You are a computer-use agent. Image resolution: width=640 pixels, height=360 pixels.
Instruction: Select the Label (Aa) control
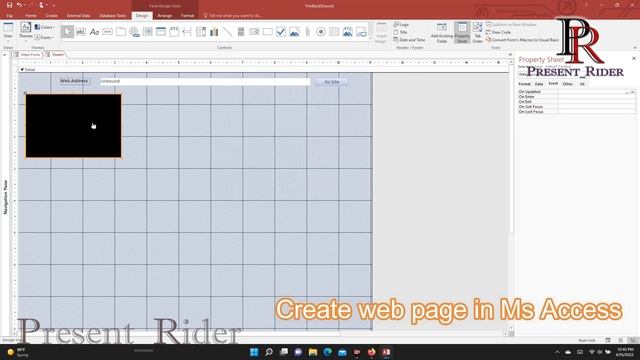point(94,32)
